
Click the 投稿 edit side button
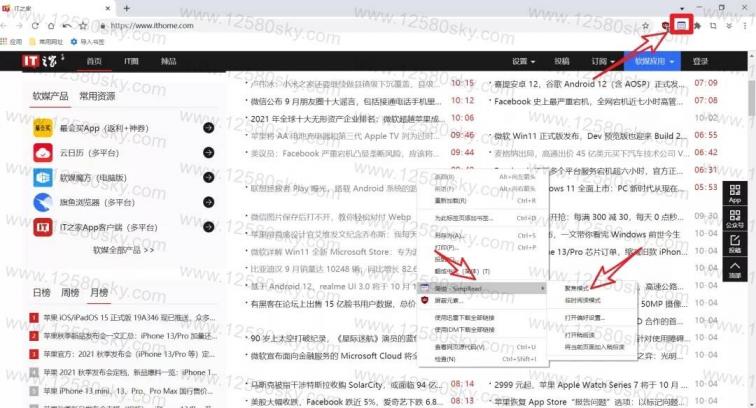click(x=735, y=244)
